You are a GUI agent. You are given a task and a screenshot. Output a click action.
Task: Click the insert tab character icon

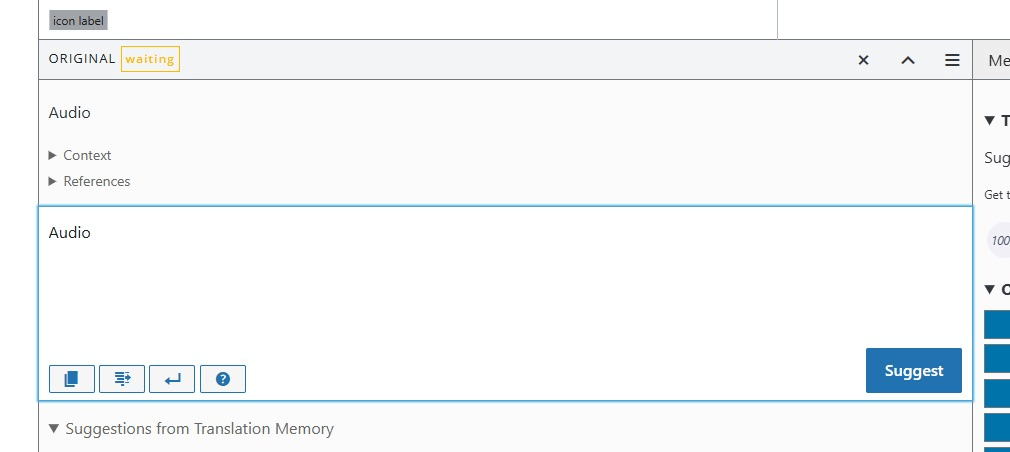(x=122, y=379)
